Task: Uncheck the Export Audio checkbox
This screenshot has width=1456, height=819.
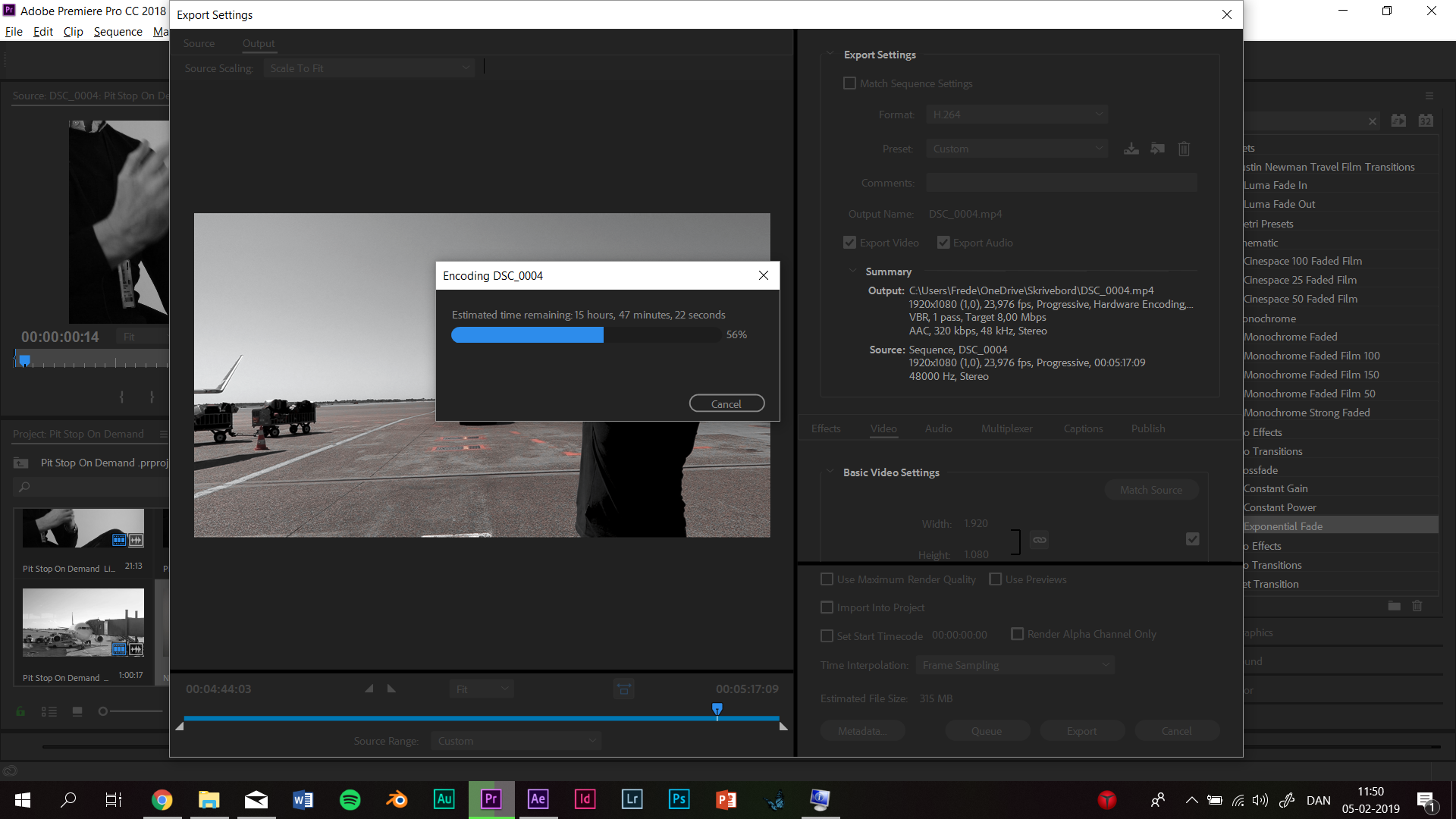Action: 943,242
